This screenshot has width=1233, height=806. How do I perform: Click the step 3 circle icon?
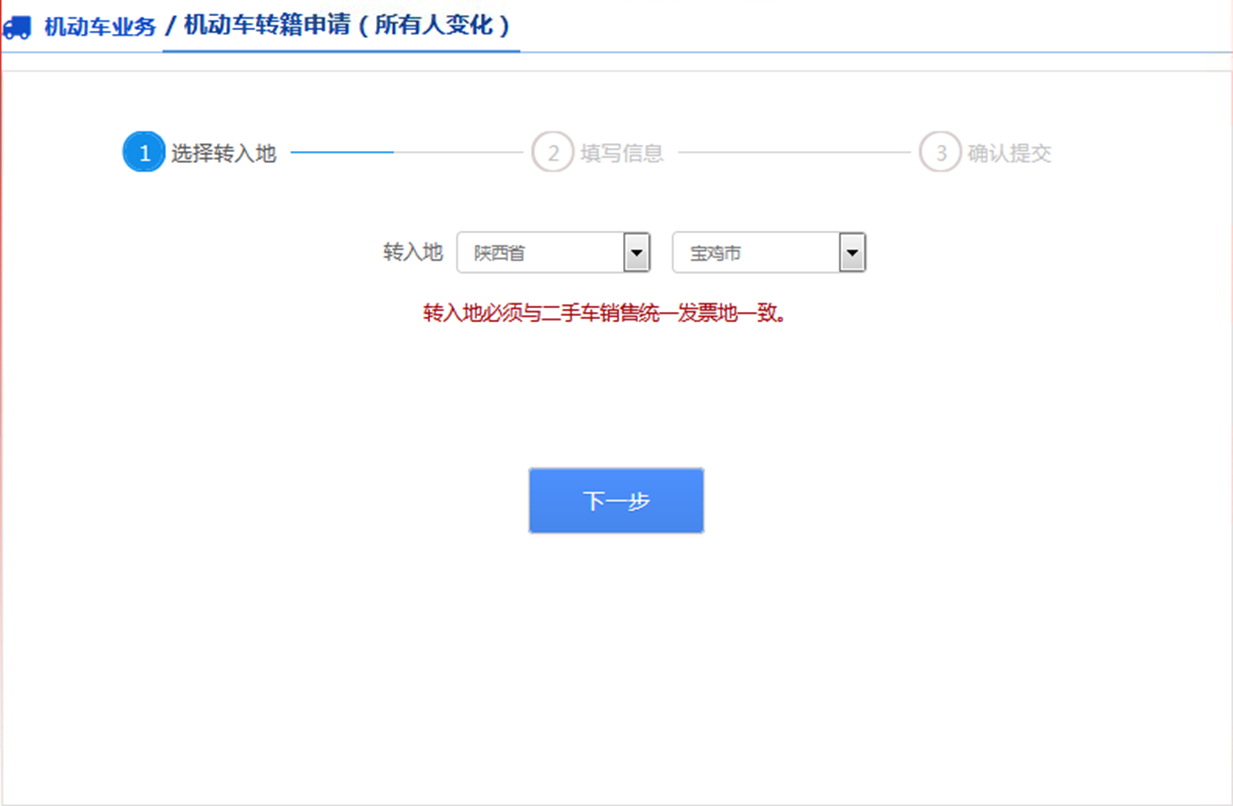point(940,153)
